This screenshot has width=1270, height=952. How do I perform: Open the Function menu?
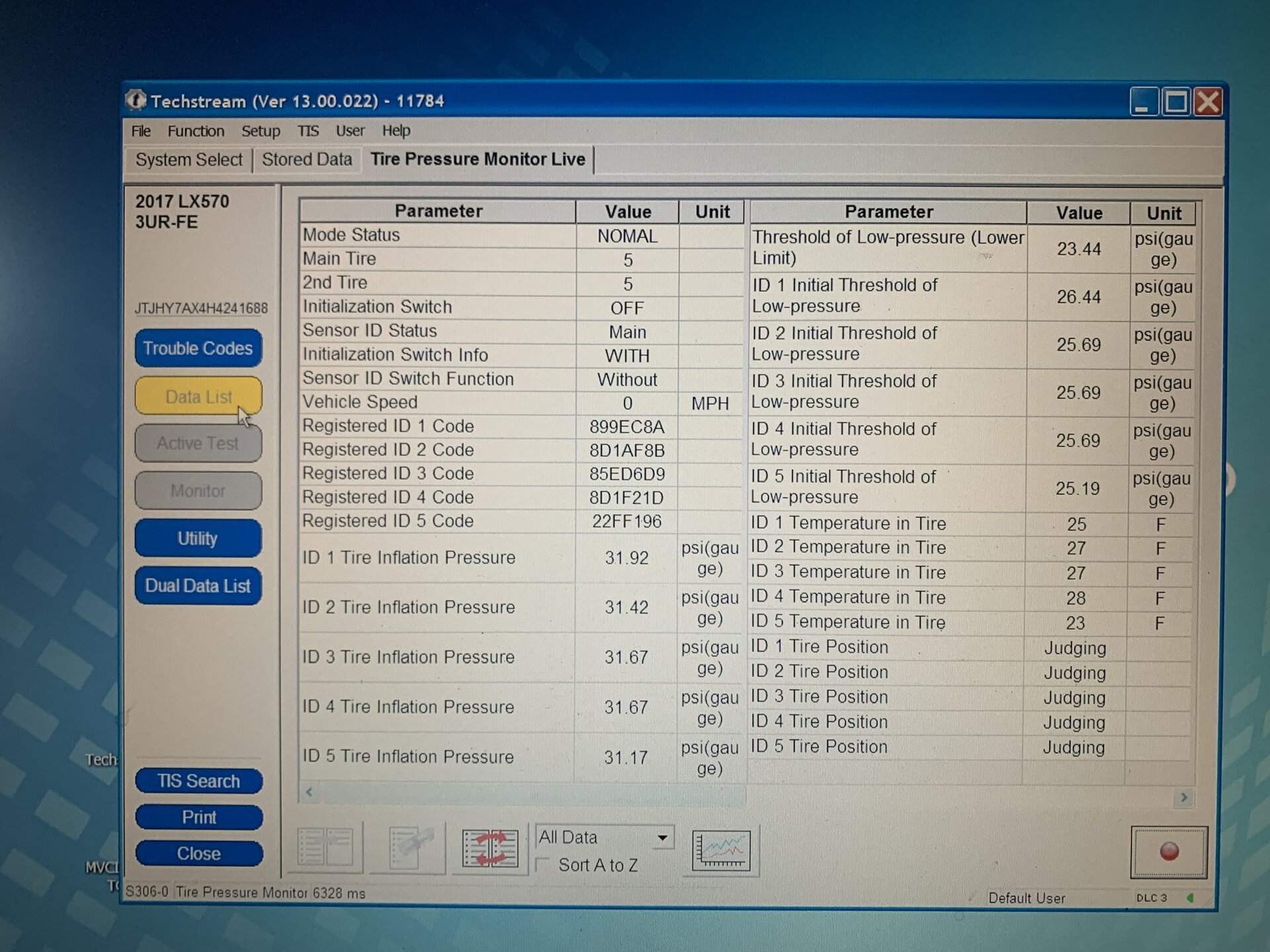pos(196,131)
